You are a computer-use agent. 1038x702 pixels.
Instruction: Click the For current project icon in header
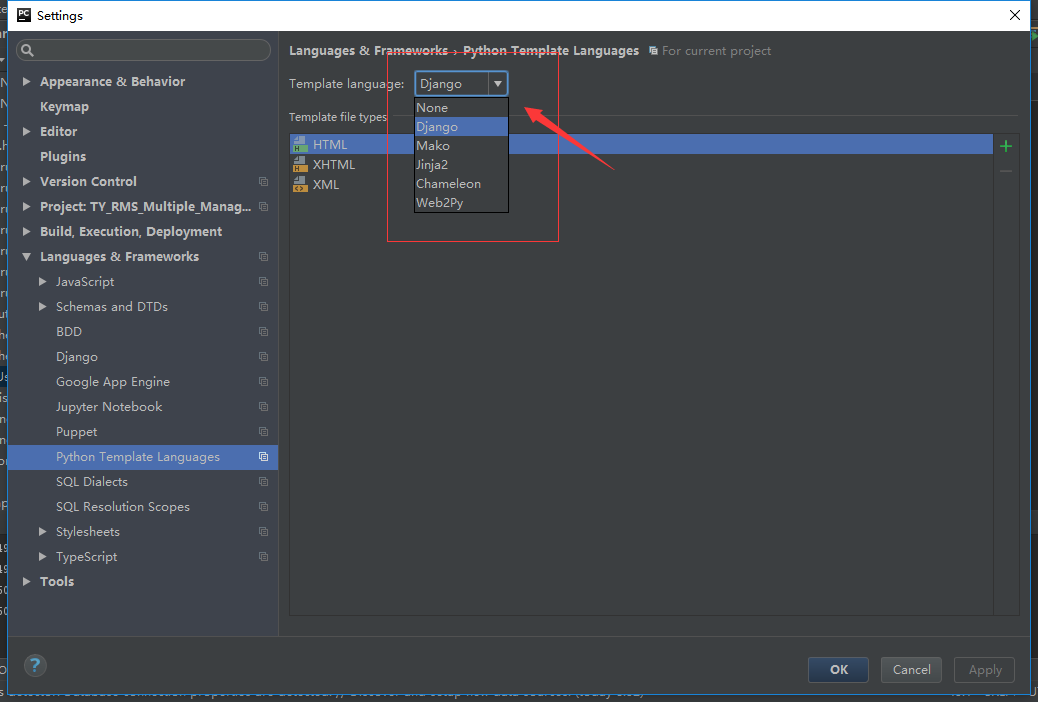(x=653, y=51)
